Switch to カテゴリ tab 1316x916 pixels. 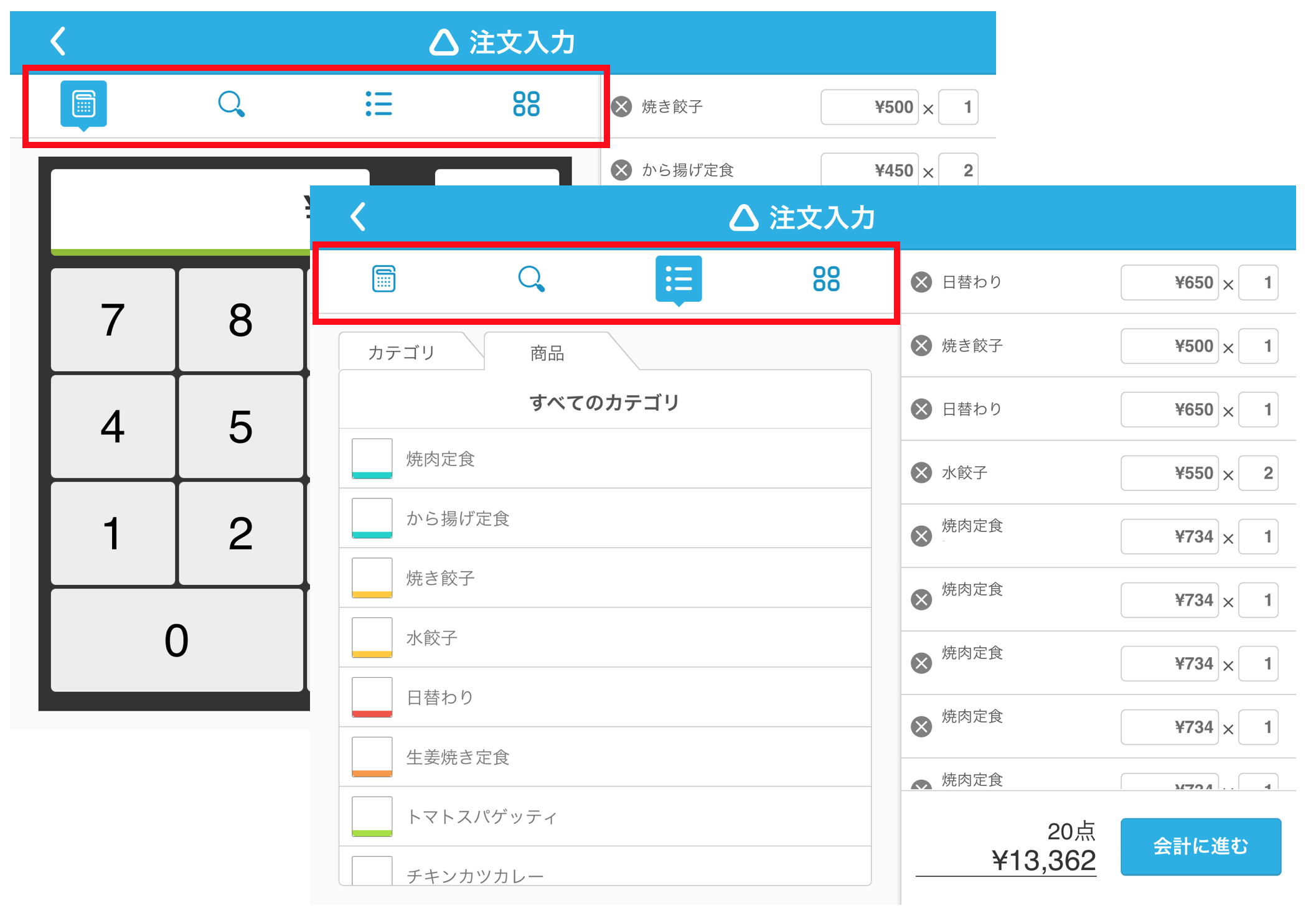pyautogui.click(x=402, y=353)
